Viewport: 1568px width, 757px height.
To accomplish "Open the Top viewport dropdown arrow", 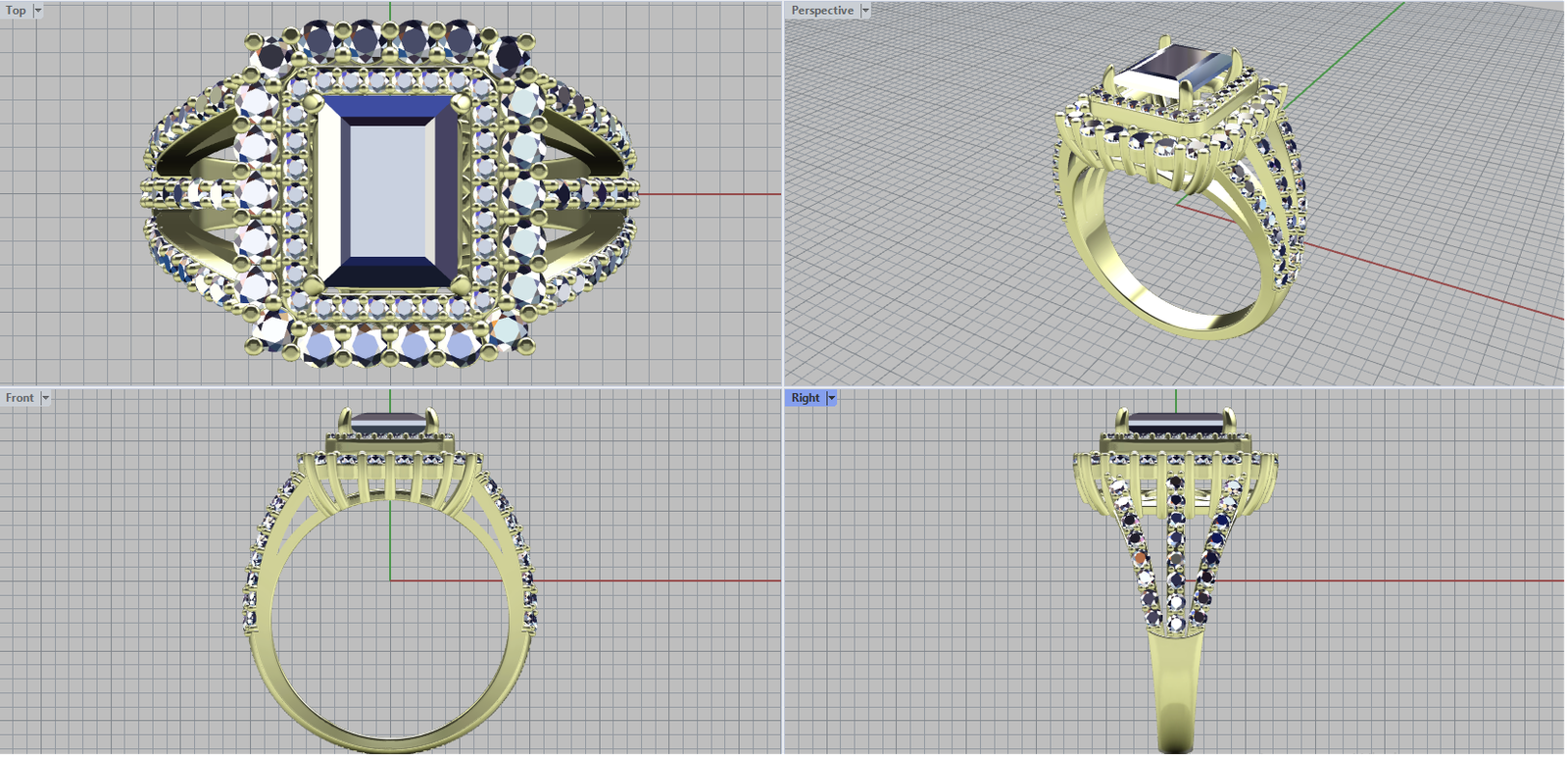I will click(x=38, y=11).
